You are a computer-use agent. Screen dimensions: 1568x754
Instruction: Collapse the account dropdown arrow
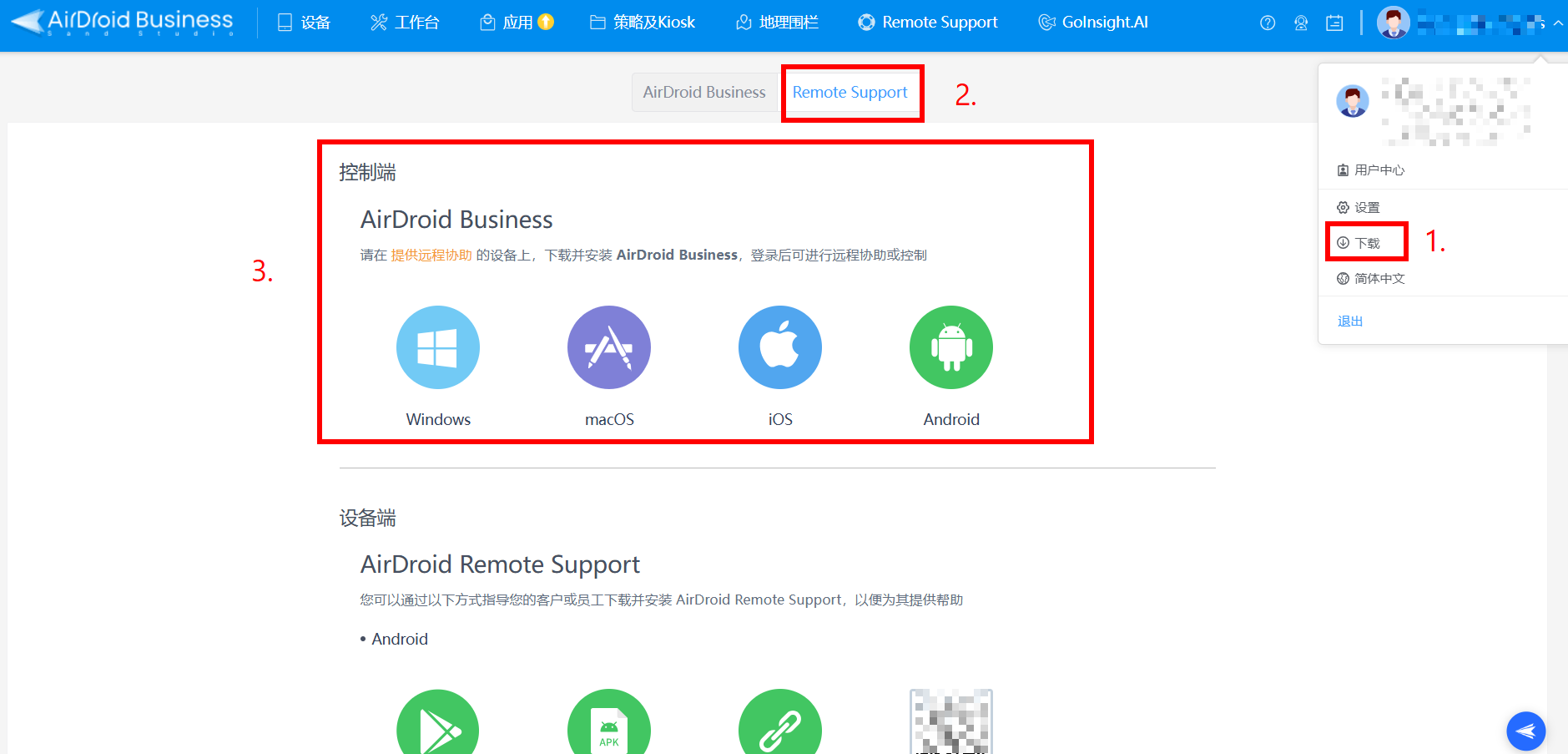click(1558, 23)
